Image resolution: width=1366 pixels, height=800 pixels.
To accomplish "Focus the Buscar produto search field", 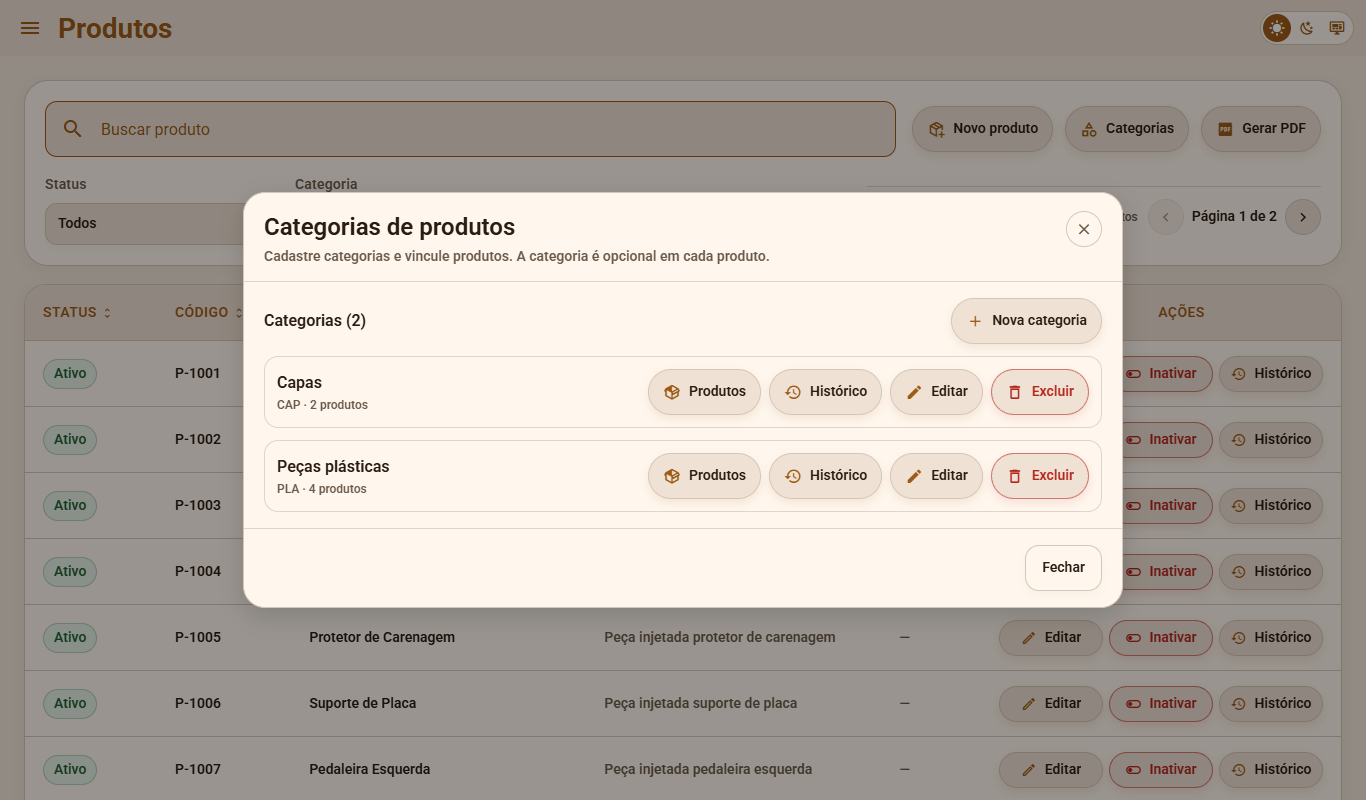I will pos(470,129).
